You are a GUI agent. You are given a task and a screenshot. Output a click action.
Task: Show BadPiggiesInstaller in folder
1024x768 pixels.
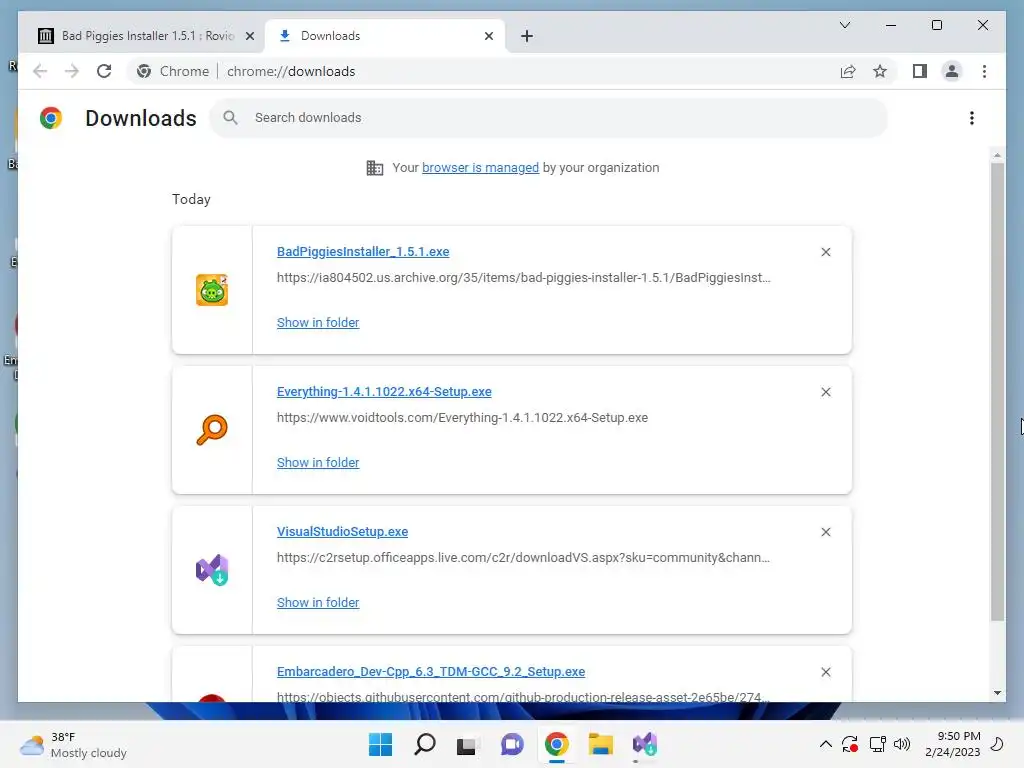[x=318, y=323]
